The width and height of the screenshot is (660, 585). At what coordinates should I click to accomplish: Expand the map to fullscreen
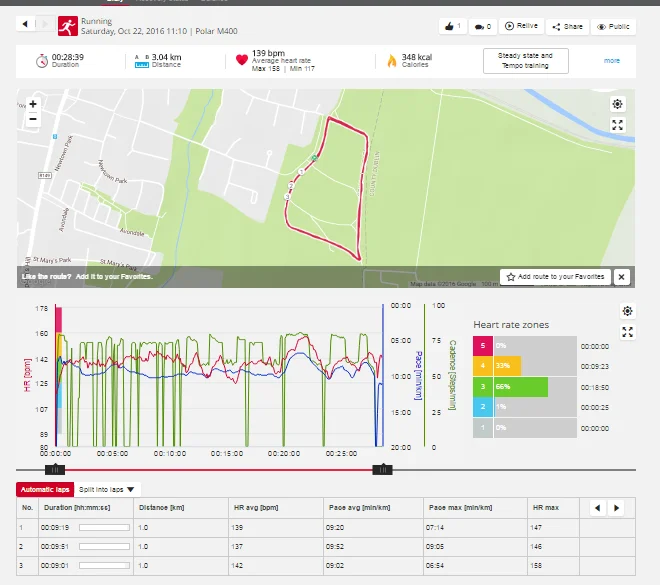[x=618, y=125]
